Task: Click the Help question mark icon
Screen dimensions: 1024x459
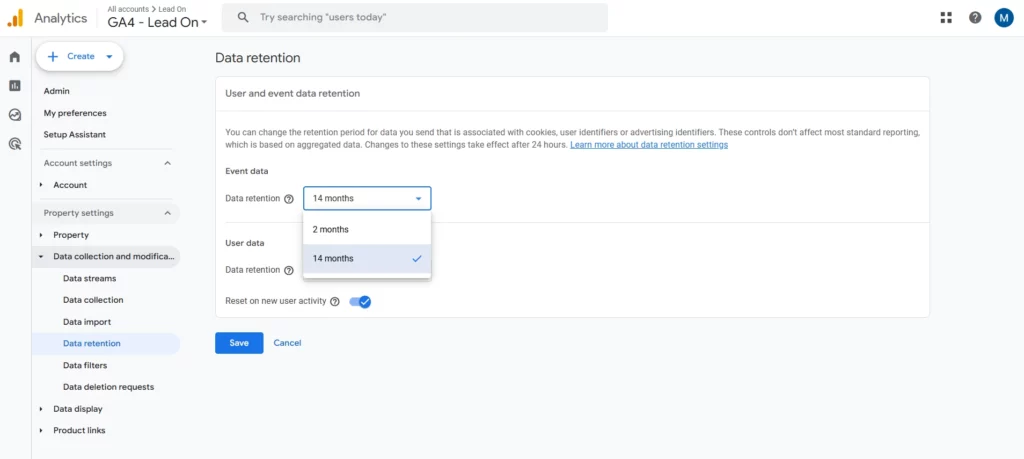Action: (x=975, y=17)
